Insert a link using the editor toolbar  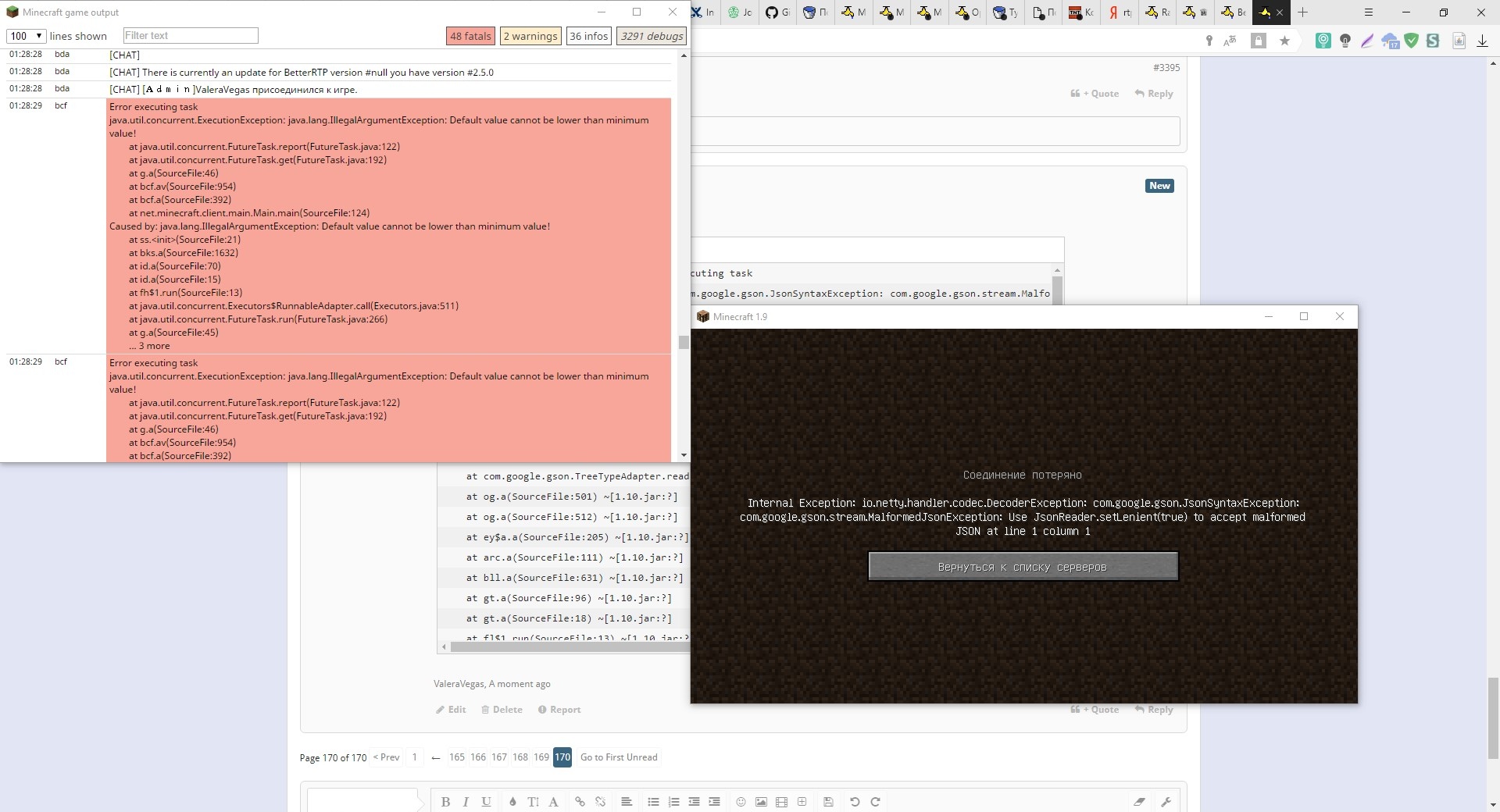point(580,802)
